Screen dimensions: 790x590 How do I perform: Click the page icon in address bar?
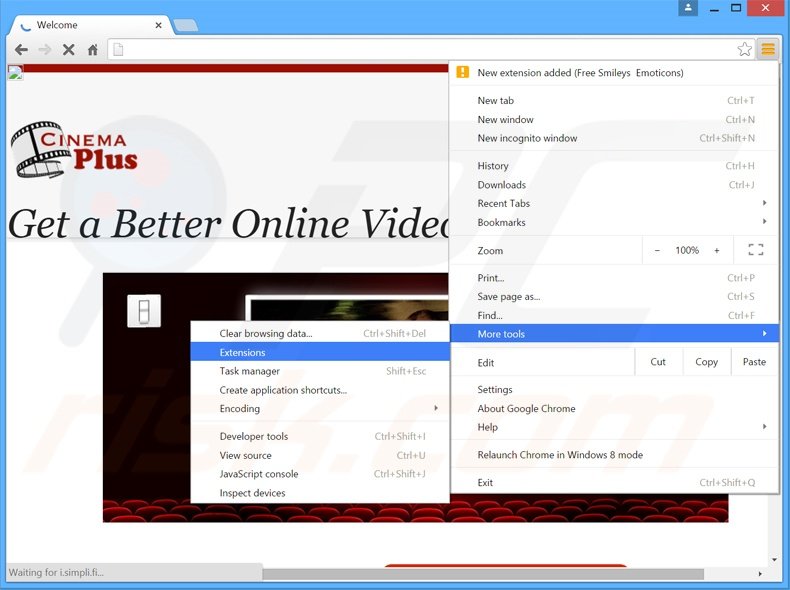118,49
